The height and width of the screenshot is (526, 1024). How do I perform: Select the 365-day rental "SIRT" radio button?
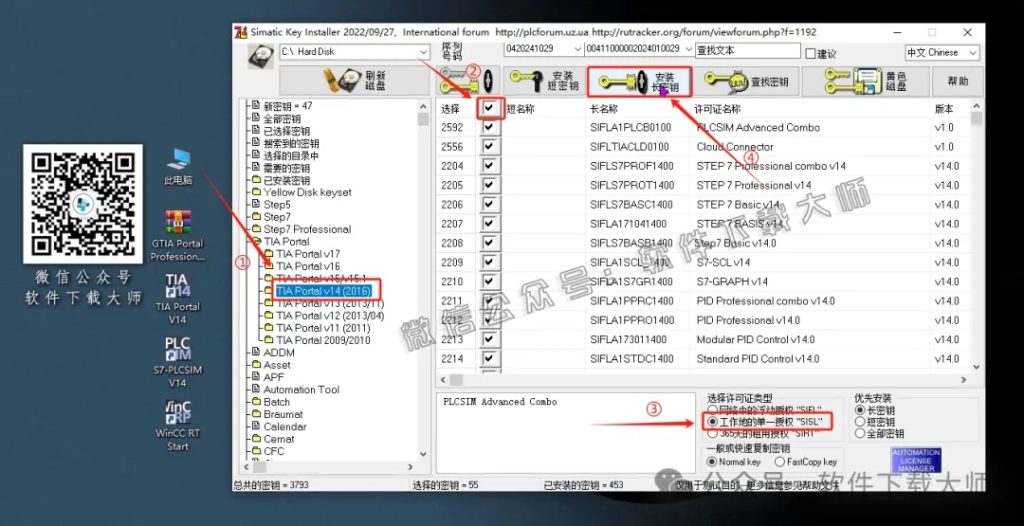[x=712, y=433]
